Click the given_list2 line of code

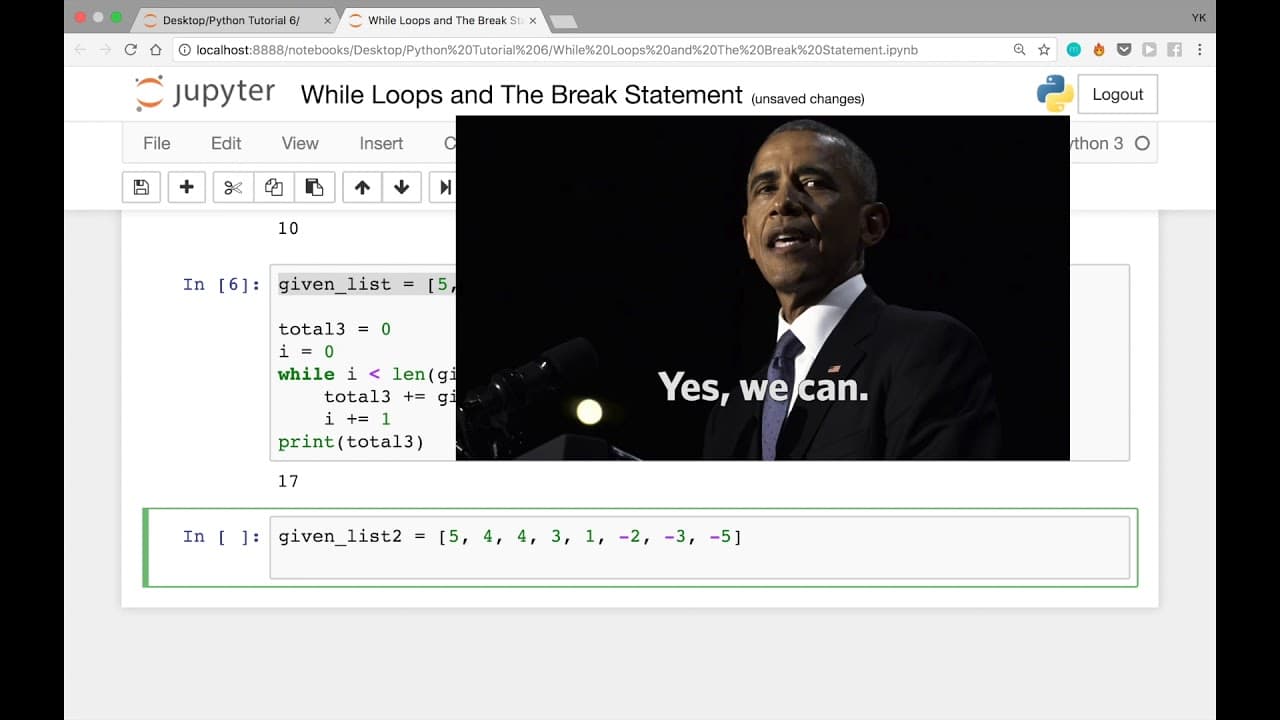(510, 537)
